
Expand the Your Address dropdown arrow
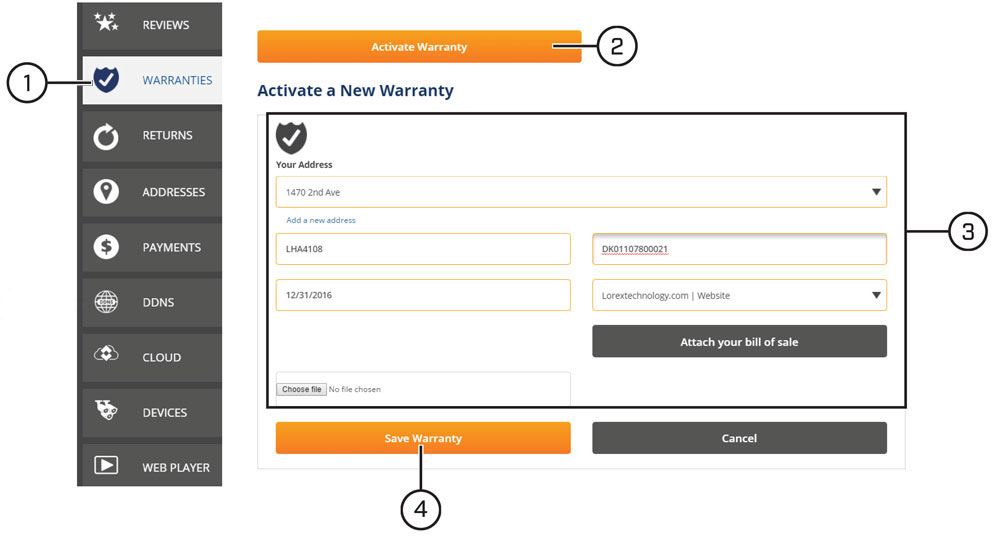coord(876,192)
